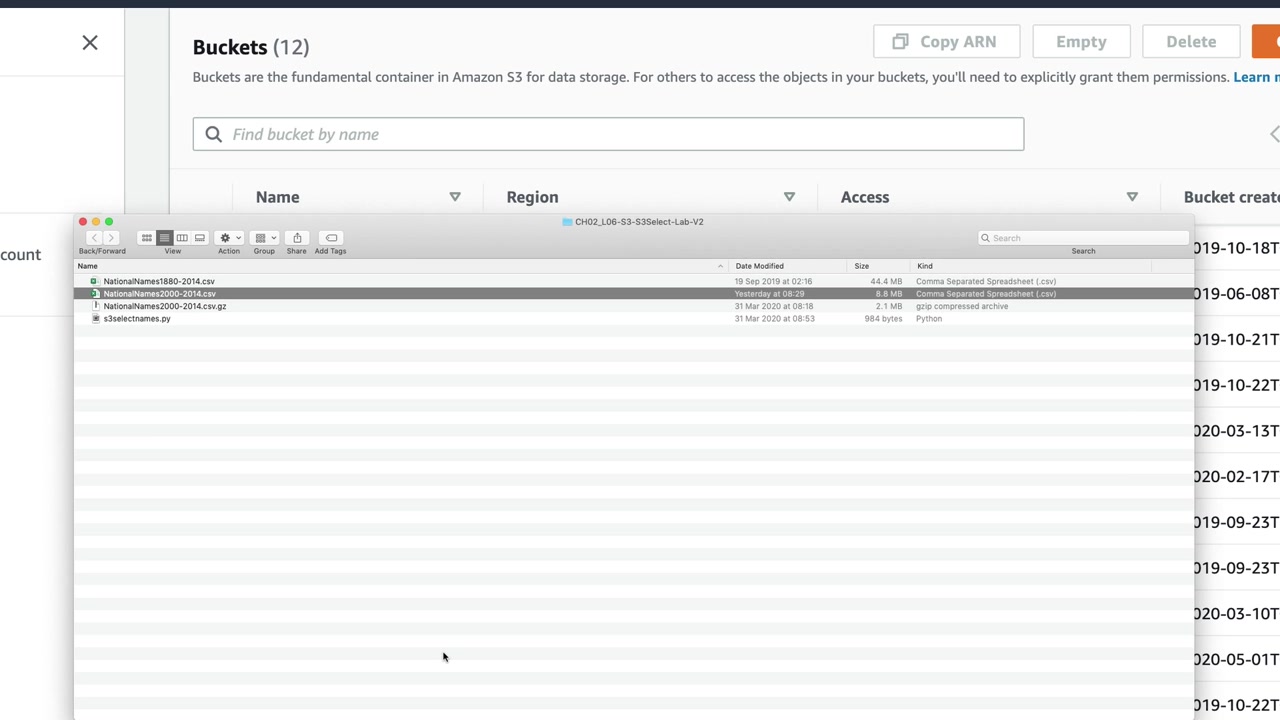Click the Finder Share icon
The width and height of the screenshot is (1280, 720).
point(297,238)
